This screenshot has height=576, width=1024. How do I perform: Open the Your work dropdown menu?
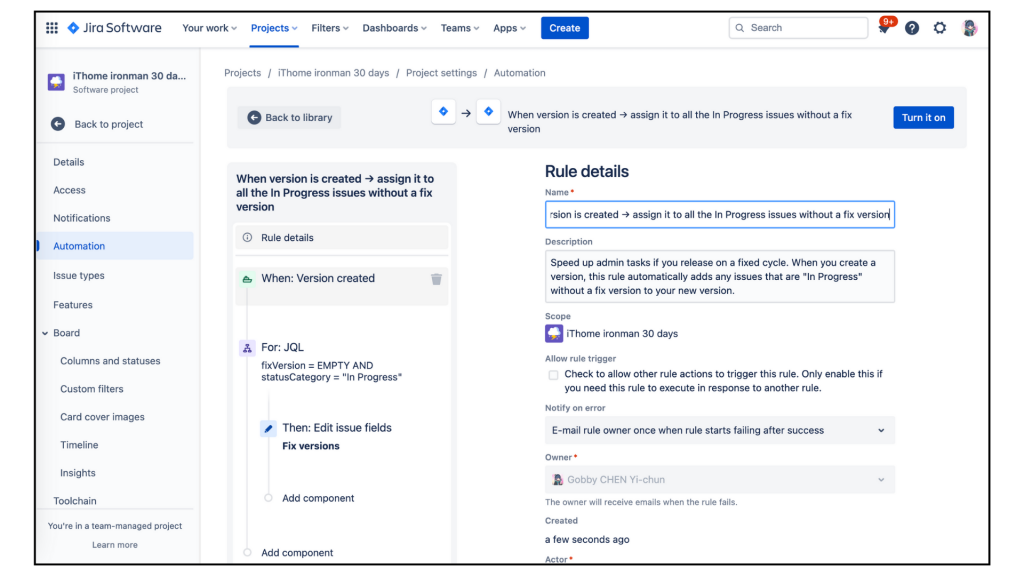pos(210,28)
